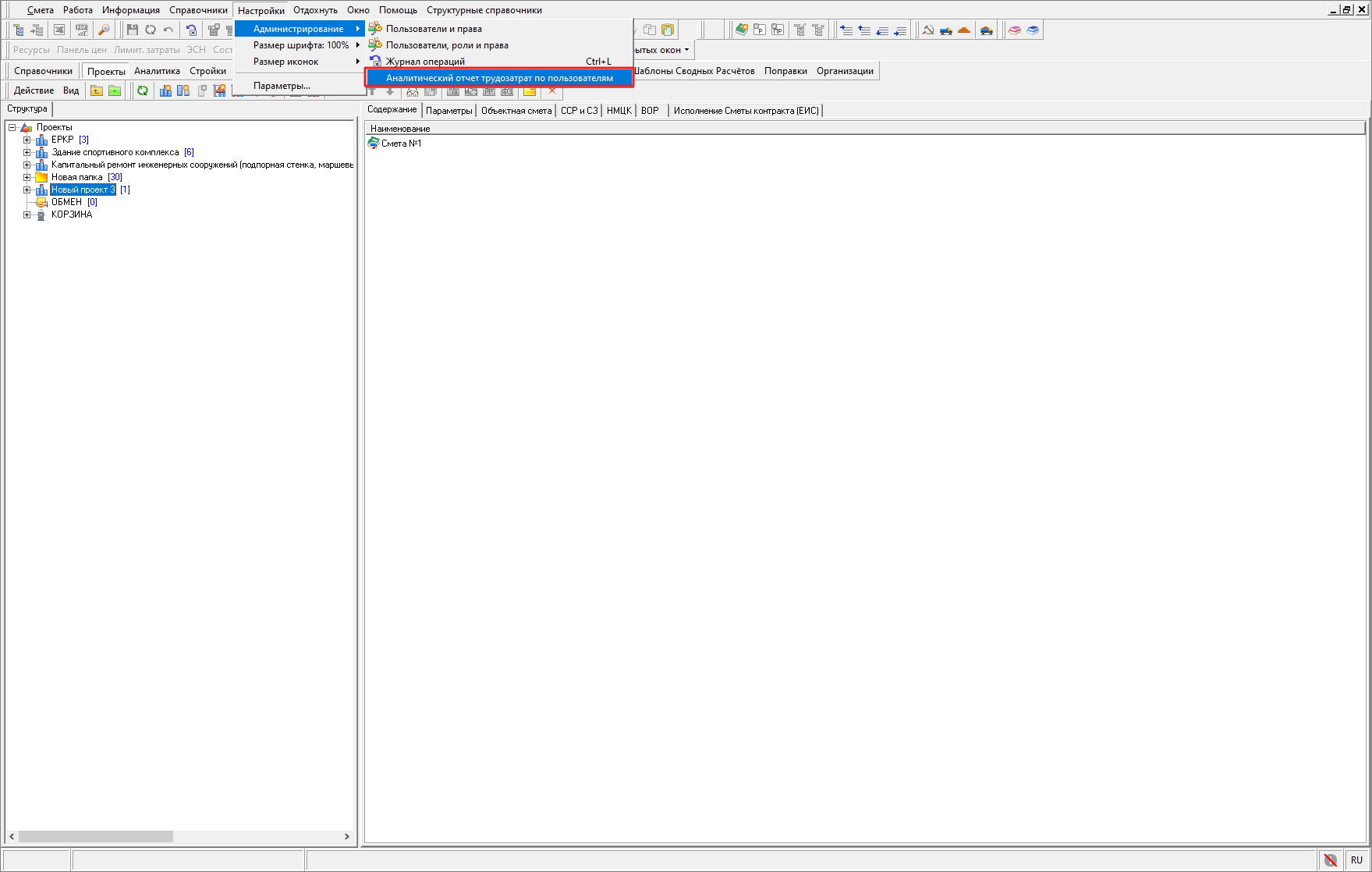Open the НМЦК tab
Screen dimensions: 1372x872
coord(619,111)
